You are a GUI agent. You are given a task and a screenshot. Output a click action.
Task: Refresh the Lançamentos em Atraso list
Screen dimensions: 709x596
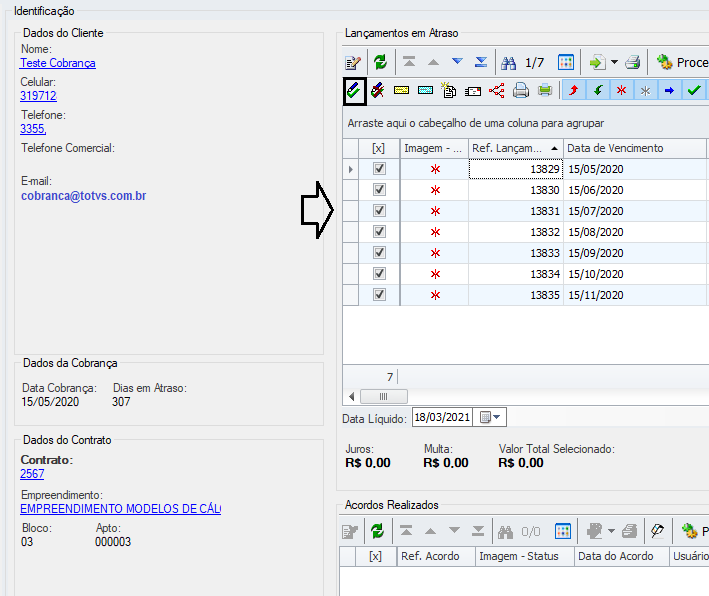pyautogui.click(x=380, y=62)
